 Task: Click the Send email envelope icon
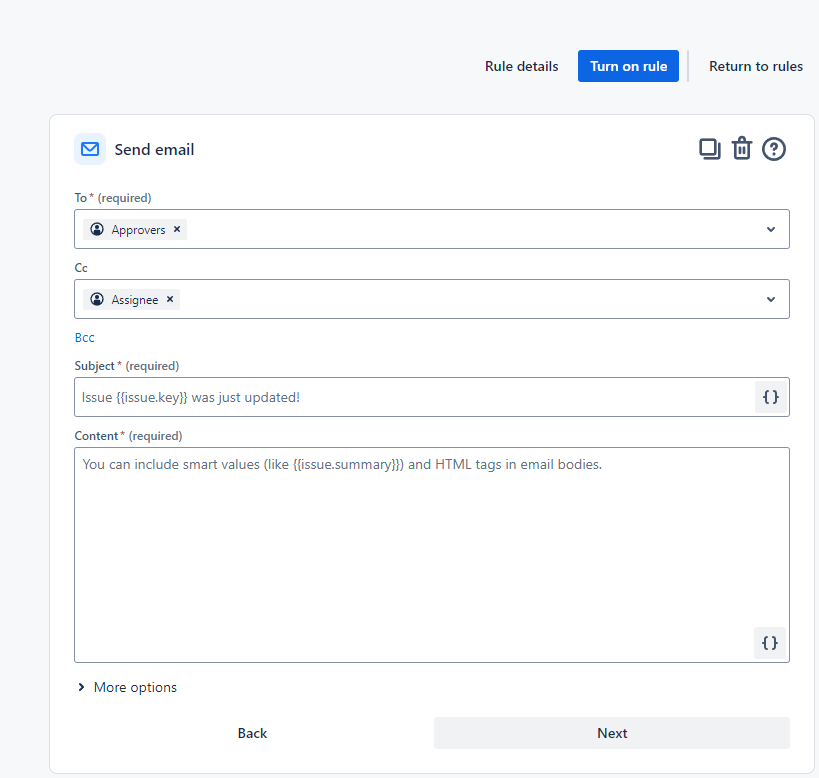90,149
